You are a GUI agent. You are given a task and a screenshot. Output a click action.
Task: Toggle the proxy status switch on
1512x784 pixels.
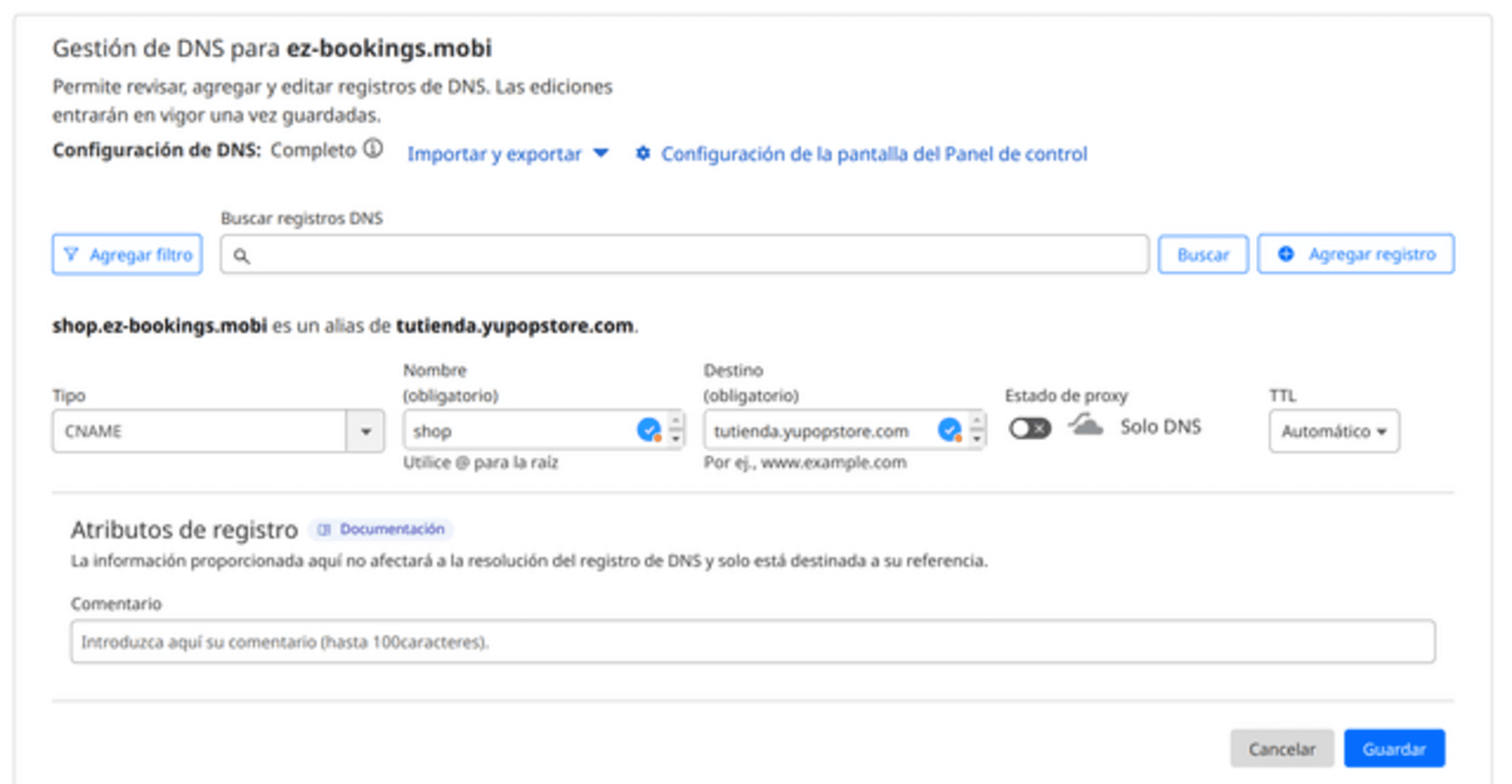point(1030,428)
